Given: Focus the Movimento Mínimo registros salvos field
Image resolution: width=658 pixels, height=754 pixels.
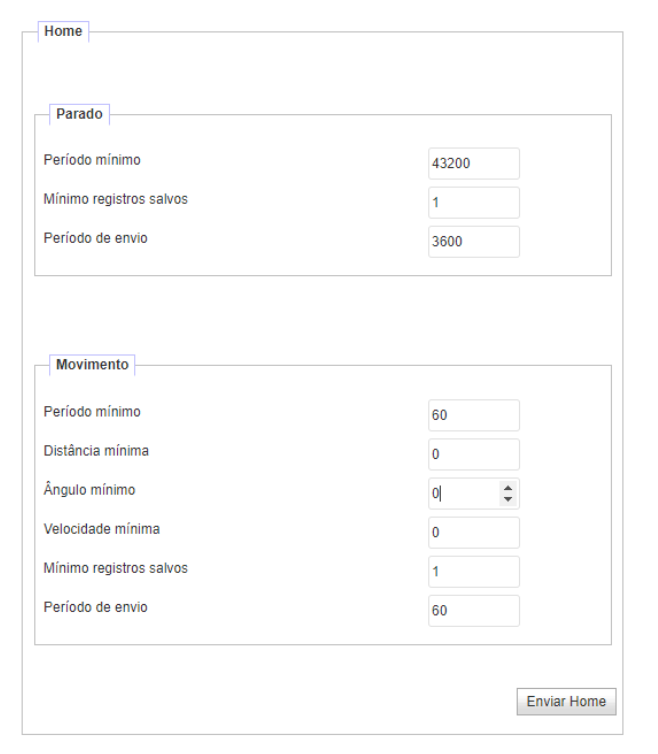Looking at the screenshot, I should tap(474, 571).
